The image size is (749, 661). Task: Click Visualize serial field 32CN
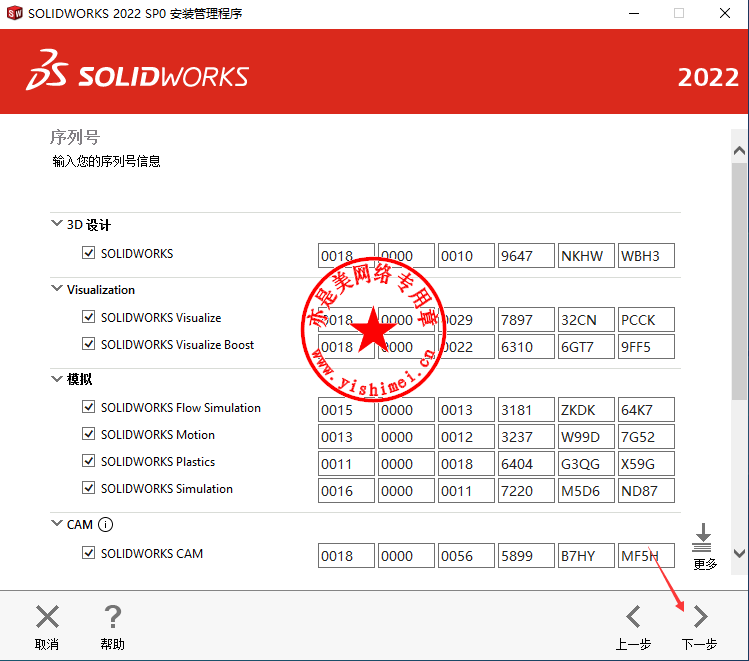pos(586,320)
